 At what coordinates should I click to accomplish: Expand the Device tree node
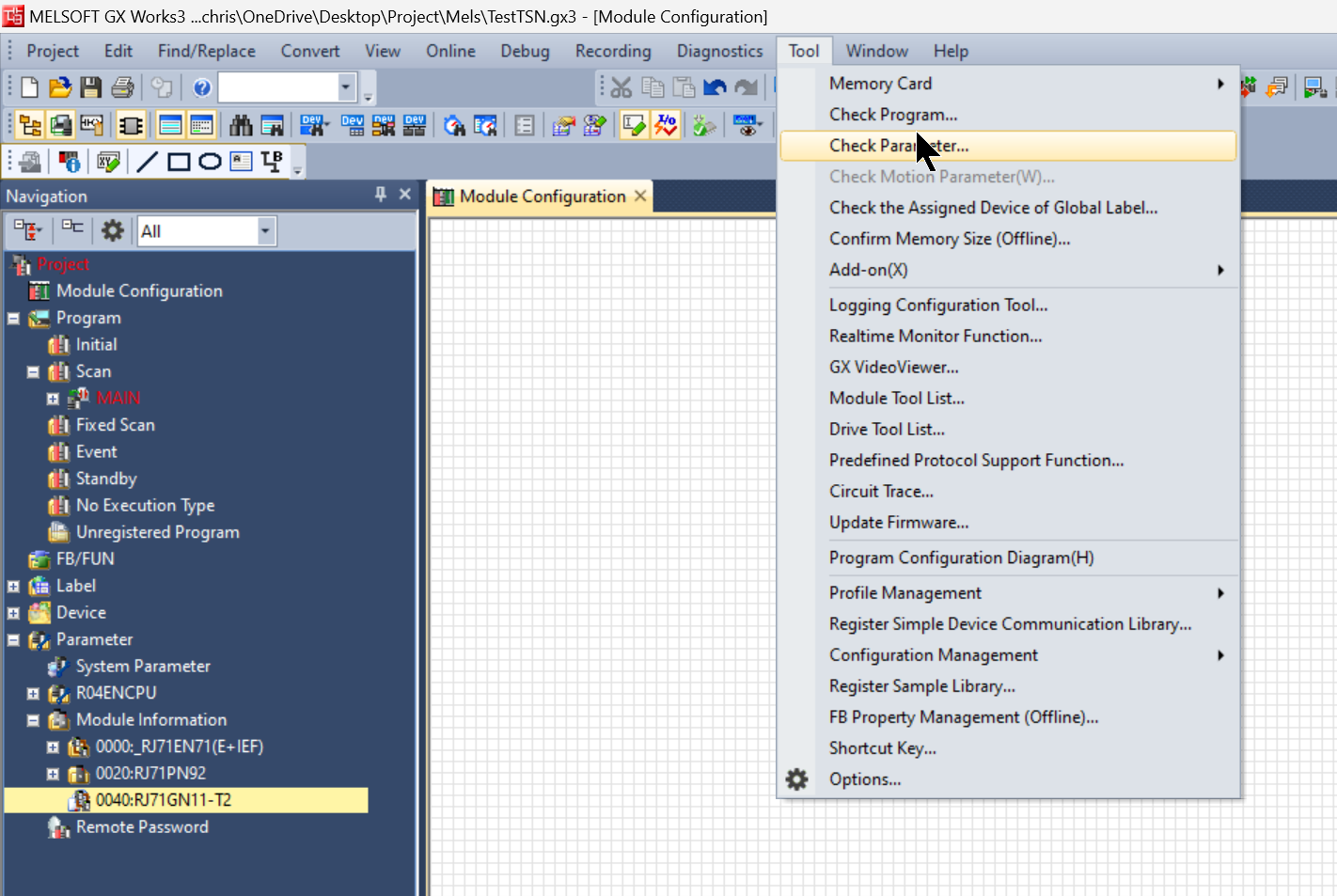pos(13,613)
